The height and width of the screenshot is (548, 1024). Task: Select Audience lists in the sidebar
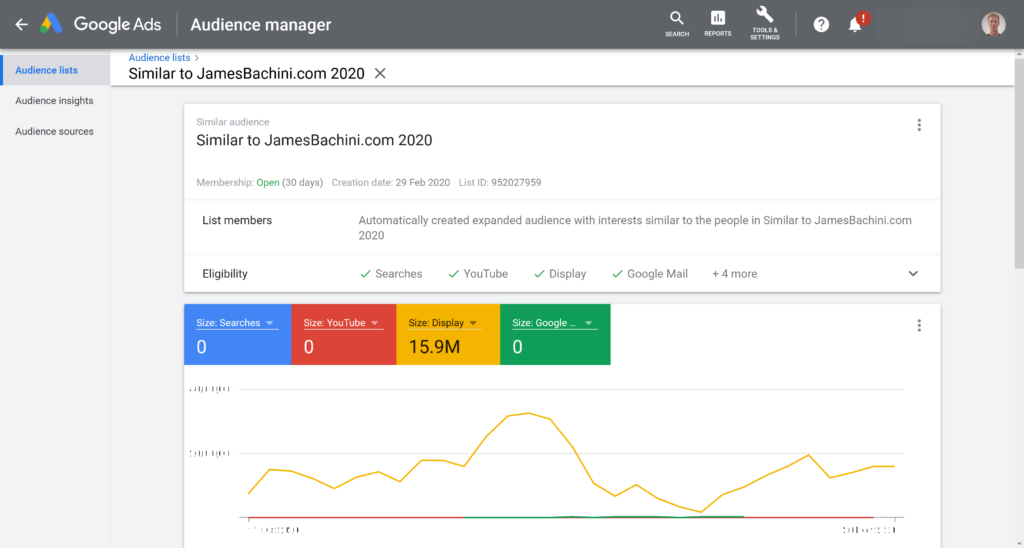click(55, 70)
